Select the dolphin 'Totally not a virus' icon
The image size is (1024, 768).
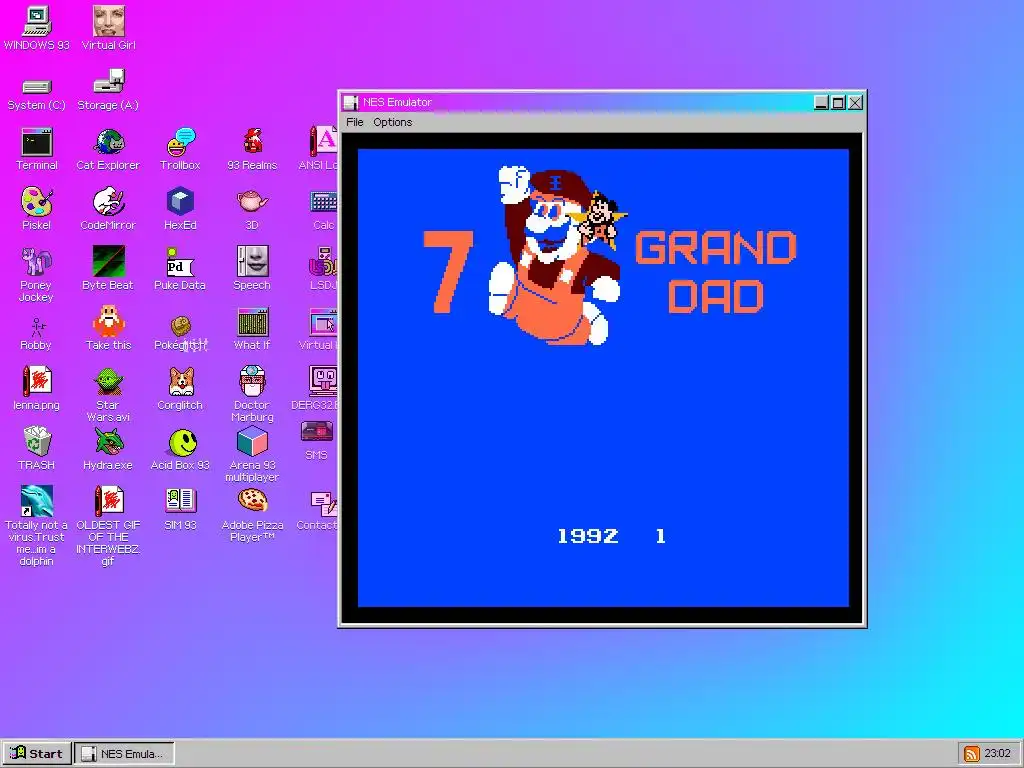click(37, 501)
